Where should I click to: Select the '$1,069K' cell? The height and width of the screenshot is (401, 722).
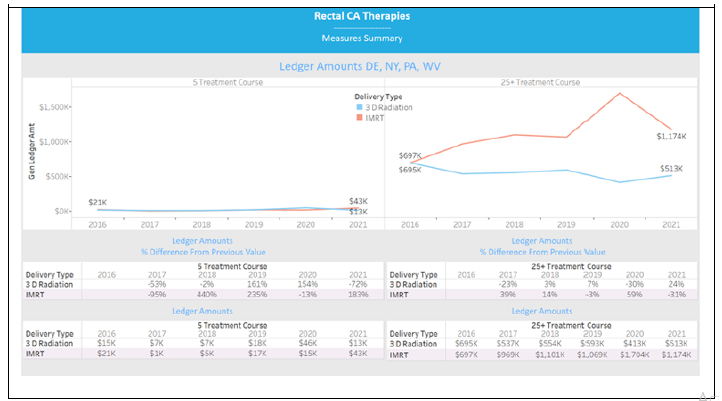pyautogui.click(x=592, y=355)
